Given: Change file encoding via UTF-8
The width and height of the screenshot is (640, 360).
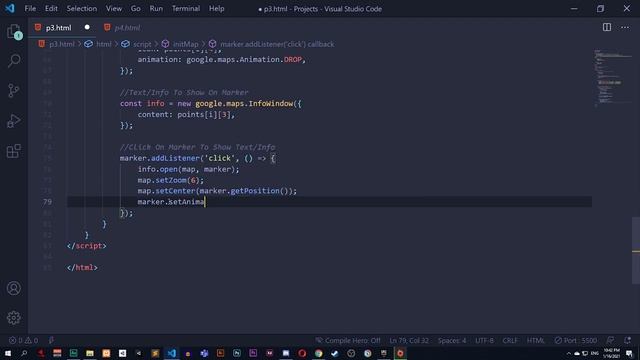Looking at the screenshot, I should click(484, 340).
